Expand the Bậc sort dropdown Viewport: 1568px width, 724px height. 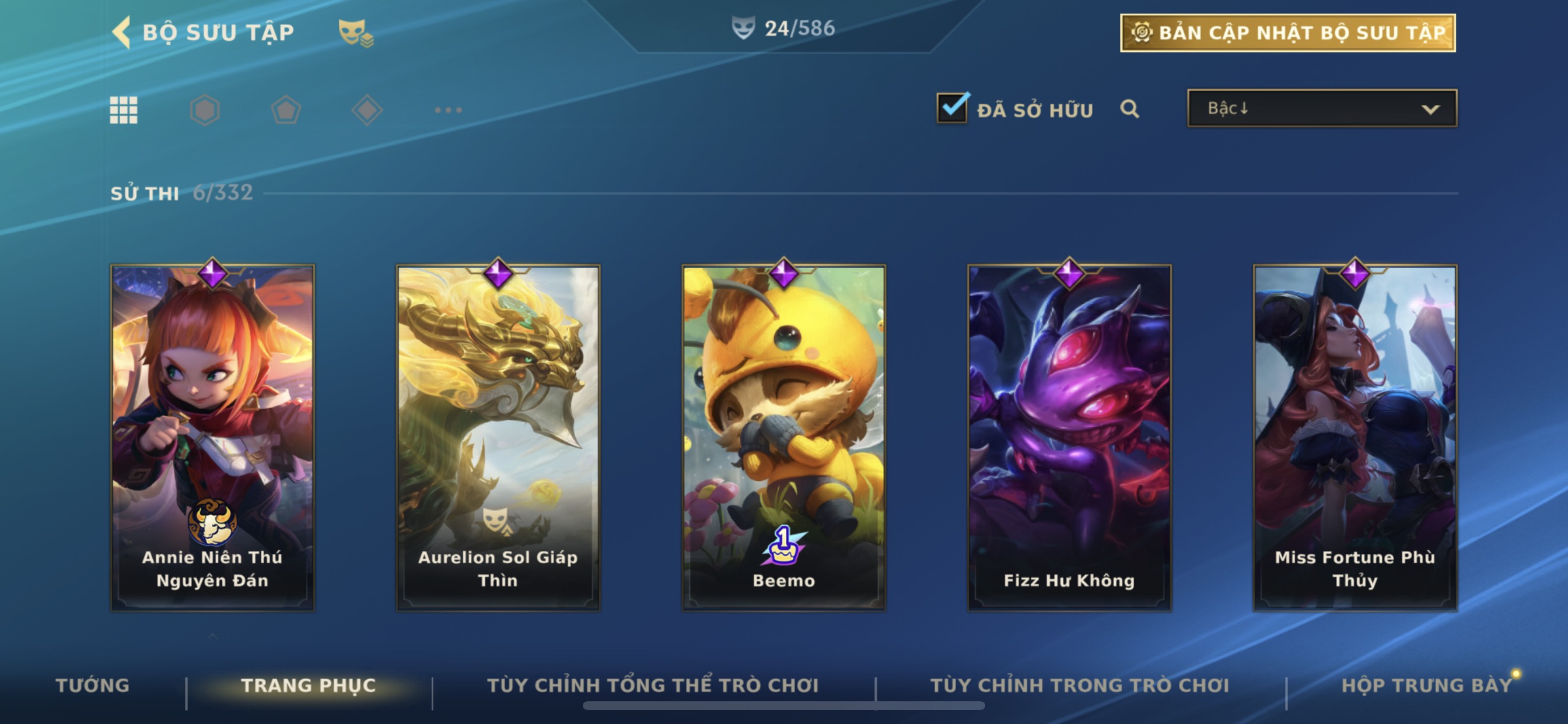point(1321,108)
